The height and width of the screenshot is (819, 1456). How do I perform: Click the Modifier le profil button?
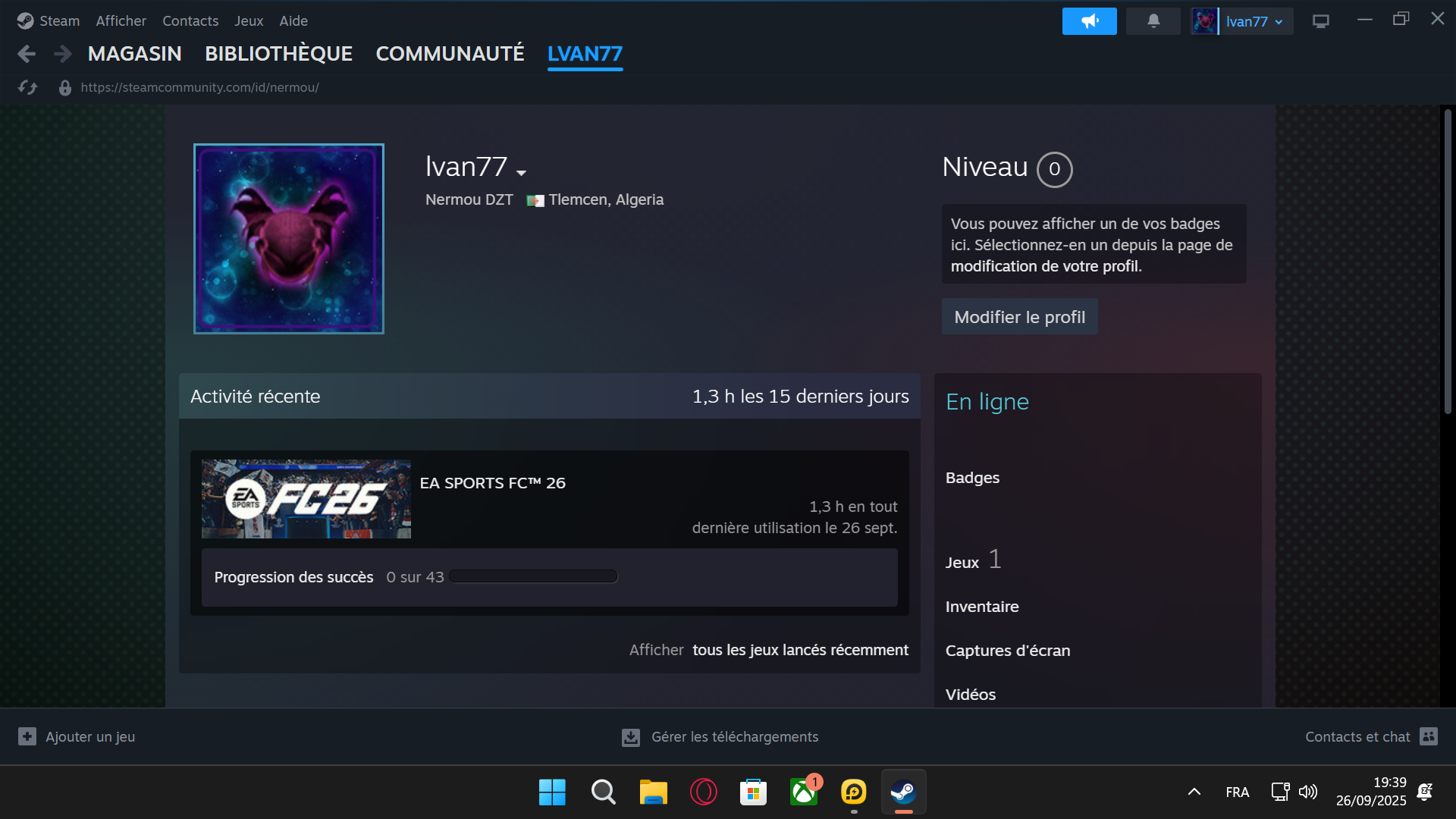pos(1019,317)
